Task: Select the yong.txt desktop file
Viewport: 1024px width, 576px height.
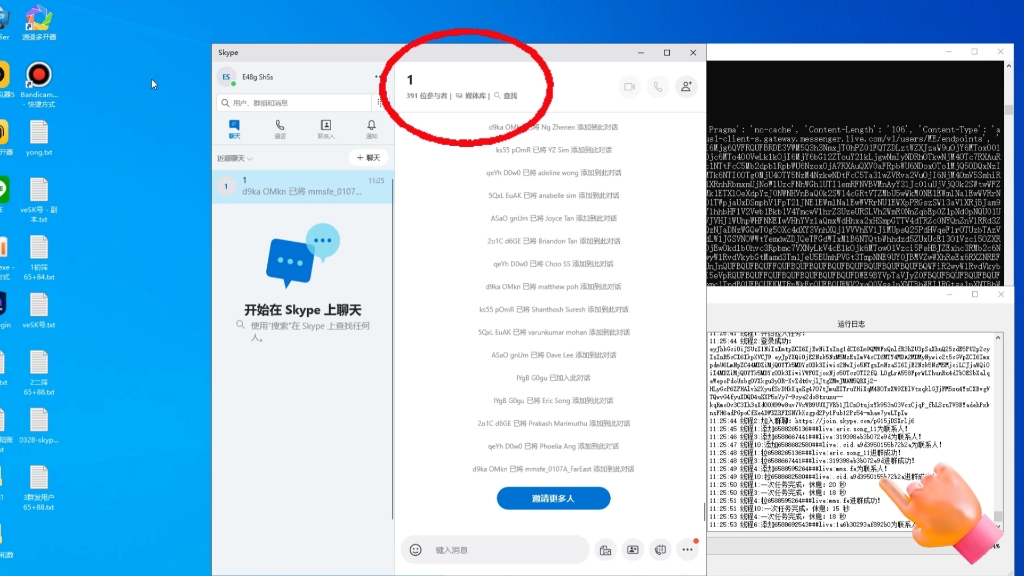Action: tap(39, 138)
